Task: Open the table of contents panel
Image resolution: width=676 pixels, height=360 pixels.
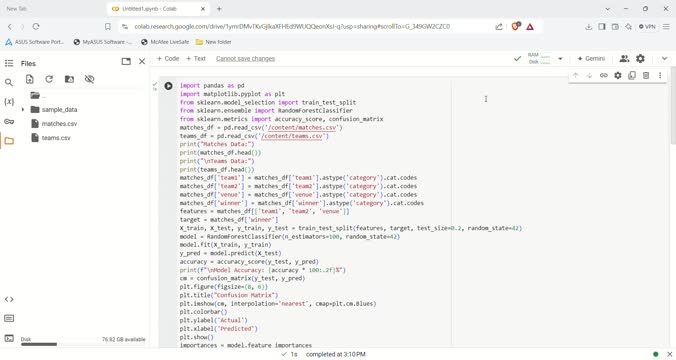Action: point(9,63)
